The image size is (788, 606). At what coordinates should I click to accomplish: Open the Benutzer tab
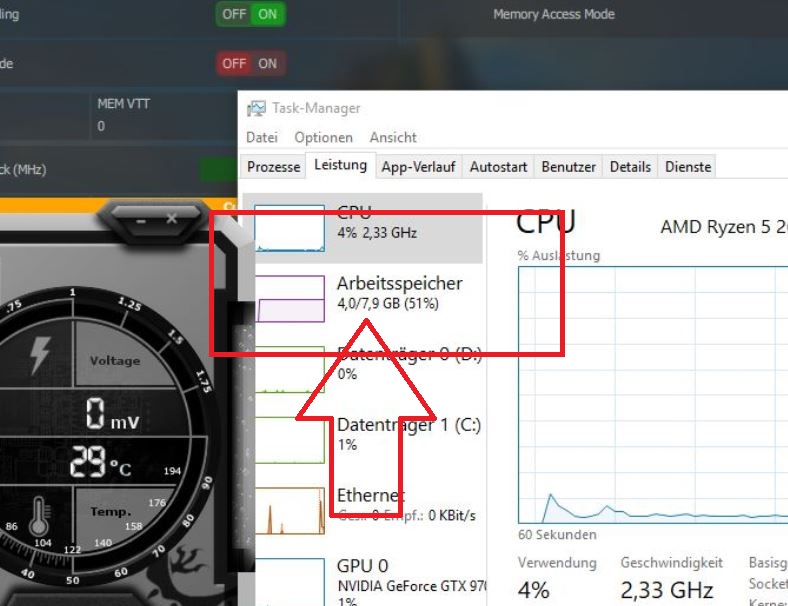568,166
